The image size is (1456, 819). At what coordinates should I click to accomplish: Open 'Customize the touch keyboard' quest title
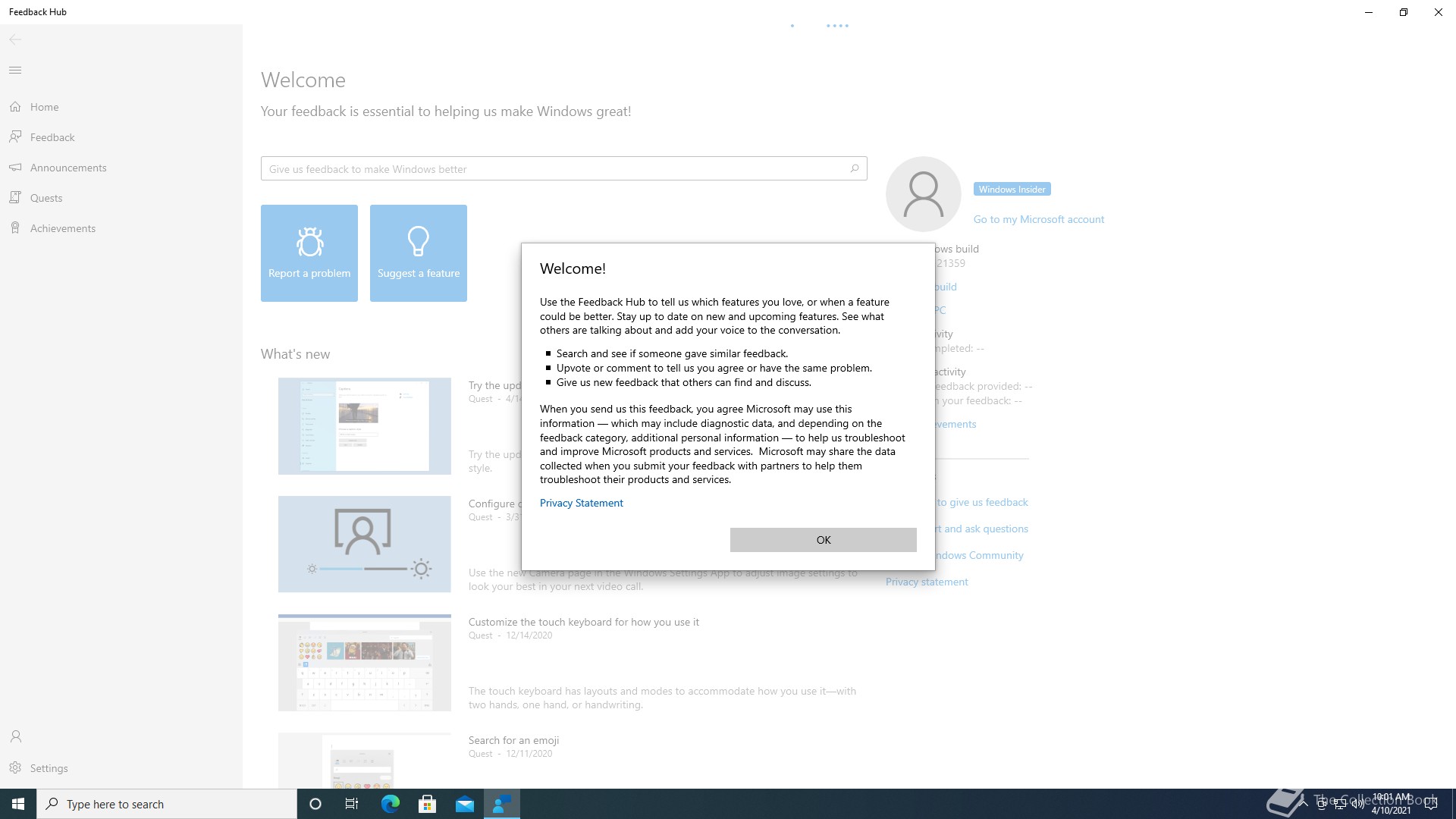584,622
